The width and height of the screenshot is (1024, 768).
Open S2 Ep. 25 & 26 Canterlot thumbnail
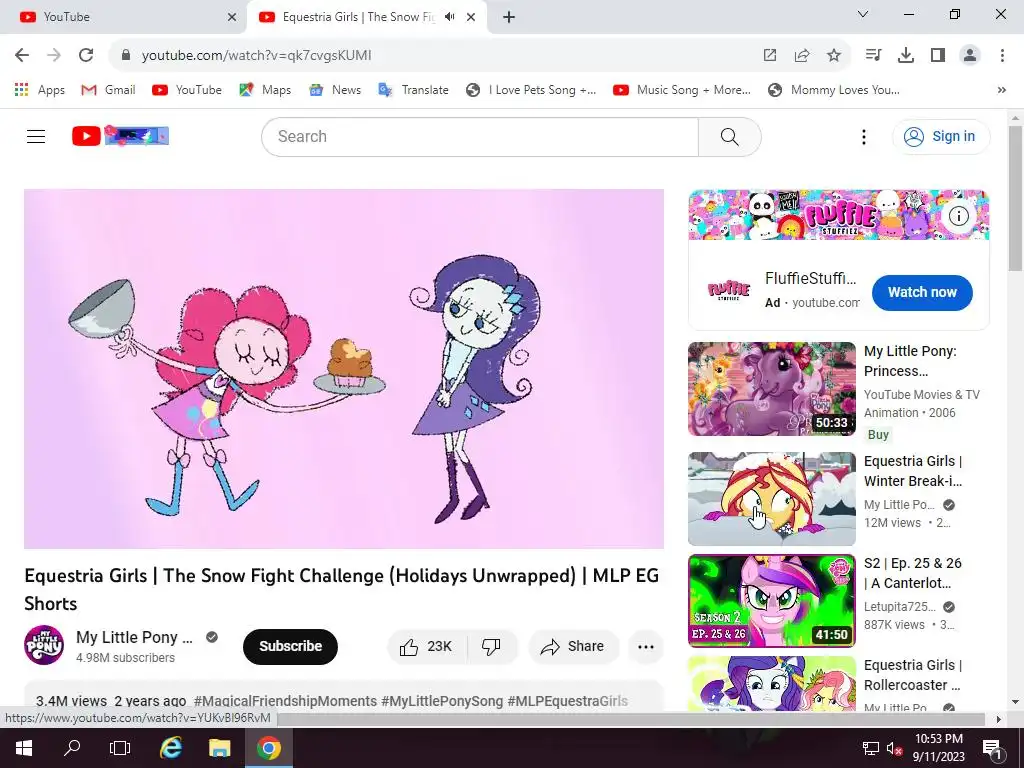pos(771,601)
